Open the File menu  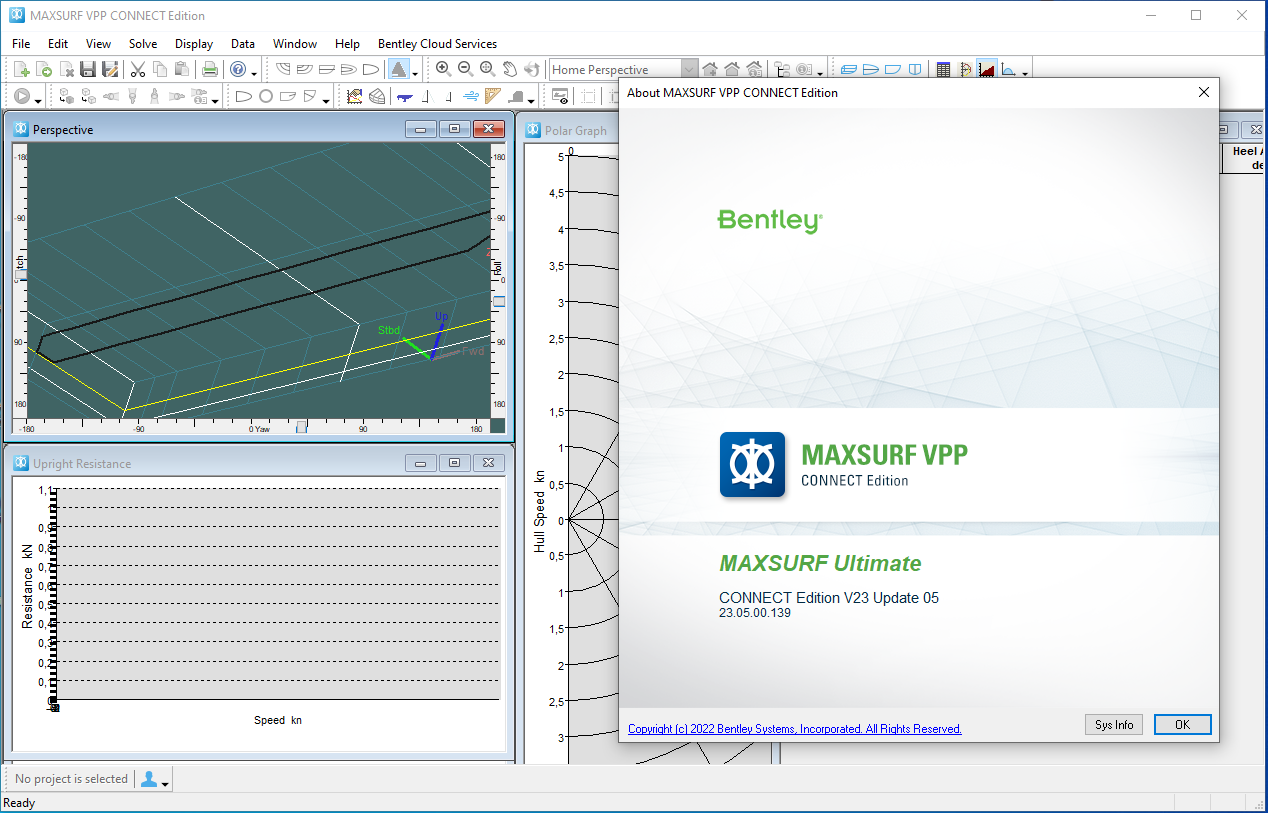tap(21, 44)
